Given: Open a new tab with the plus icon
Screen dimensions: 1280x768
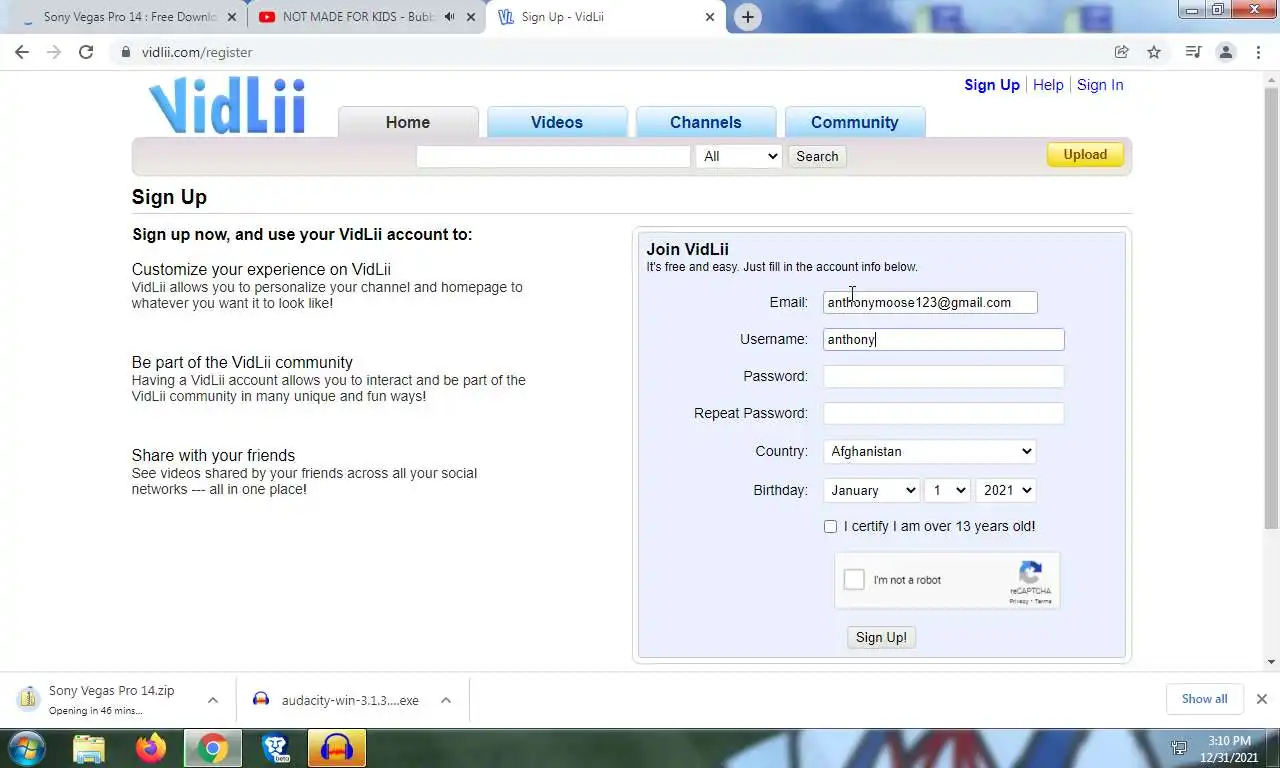Looking at the screenshot, I should [x=747, y=17].
